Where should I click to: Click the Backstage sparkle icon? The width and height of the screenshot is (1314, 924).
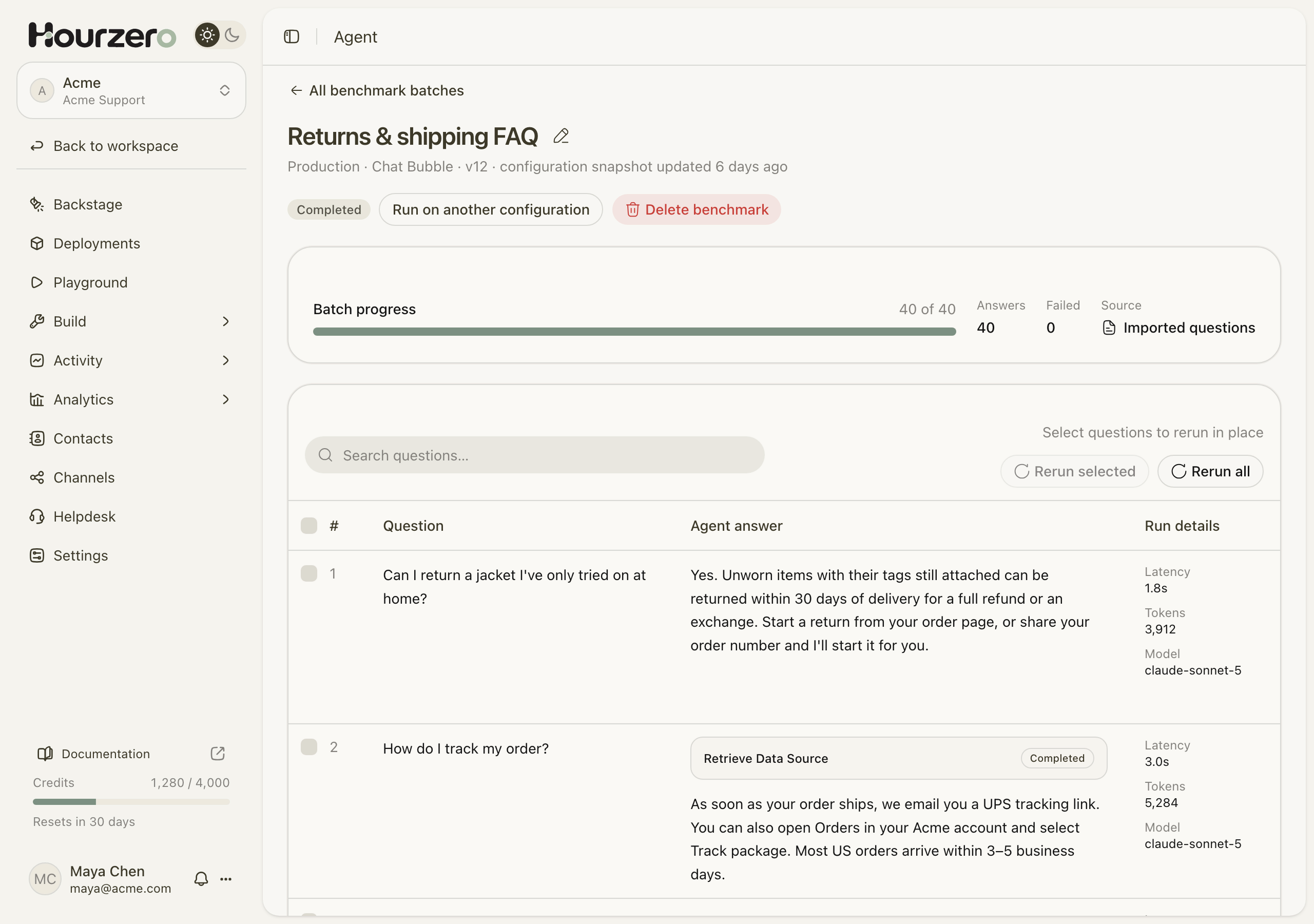coord(37,204)
